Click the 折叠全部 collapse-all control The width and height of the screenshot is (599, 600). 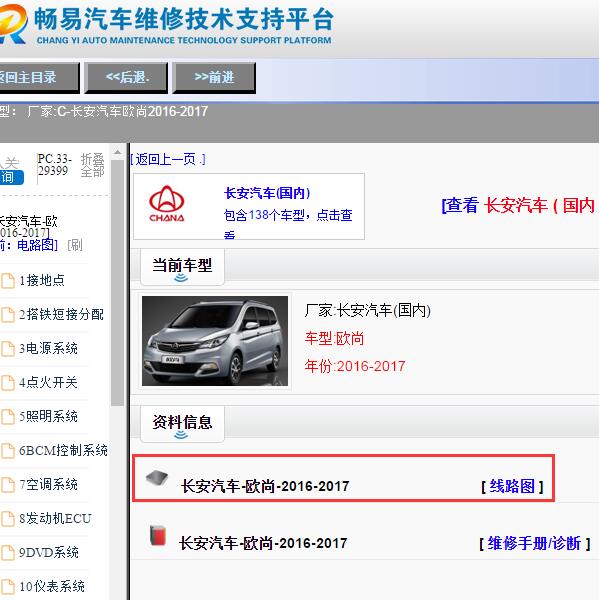(x=93, y=165)
